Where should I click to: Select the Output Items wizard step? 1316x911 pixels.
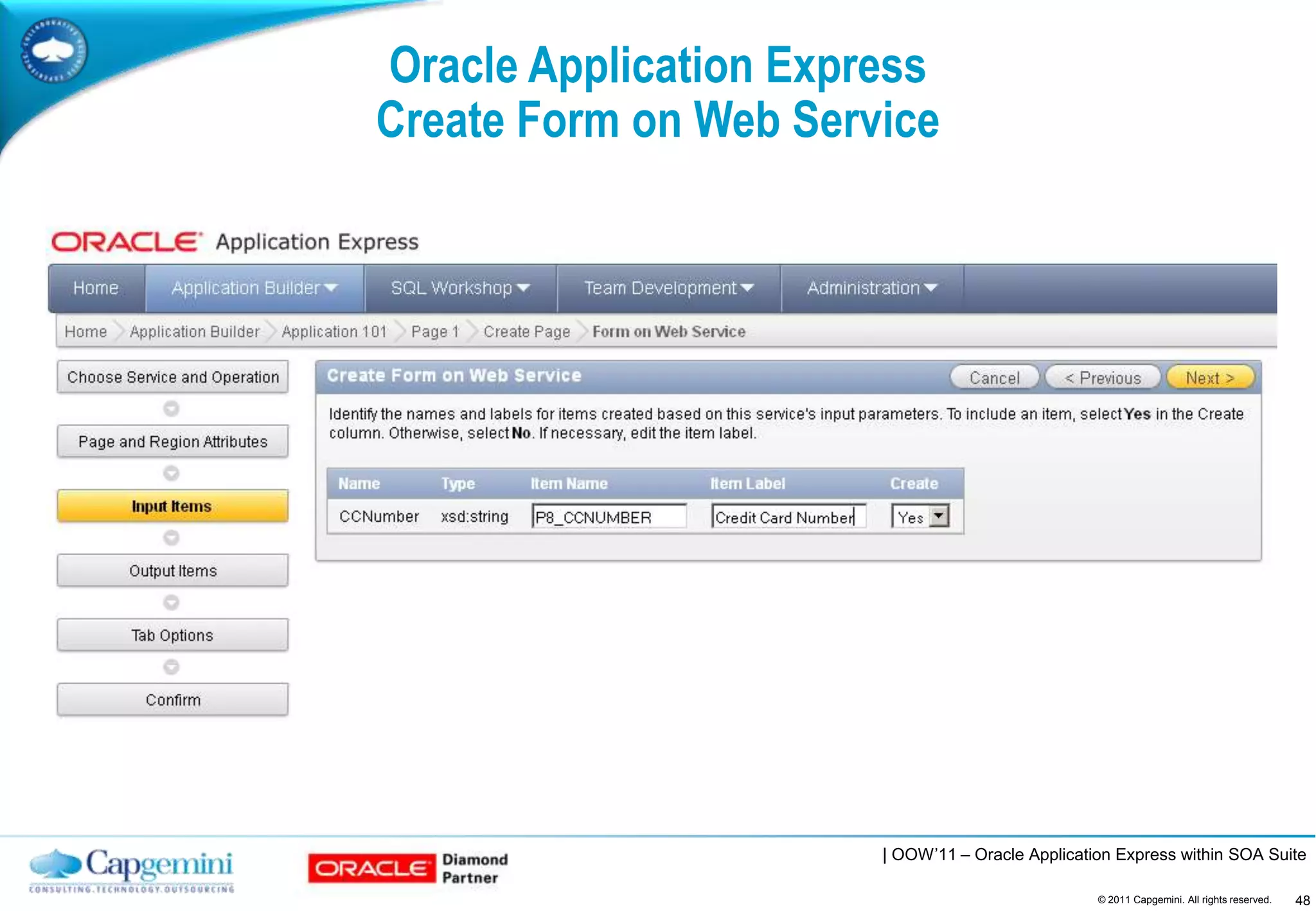pyautogui.click(x=173, y=570)
